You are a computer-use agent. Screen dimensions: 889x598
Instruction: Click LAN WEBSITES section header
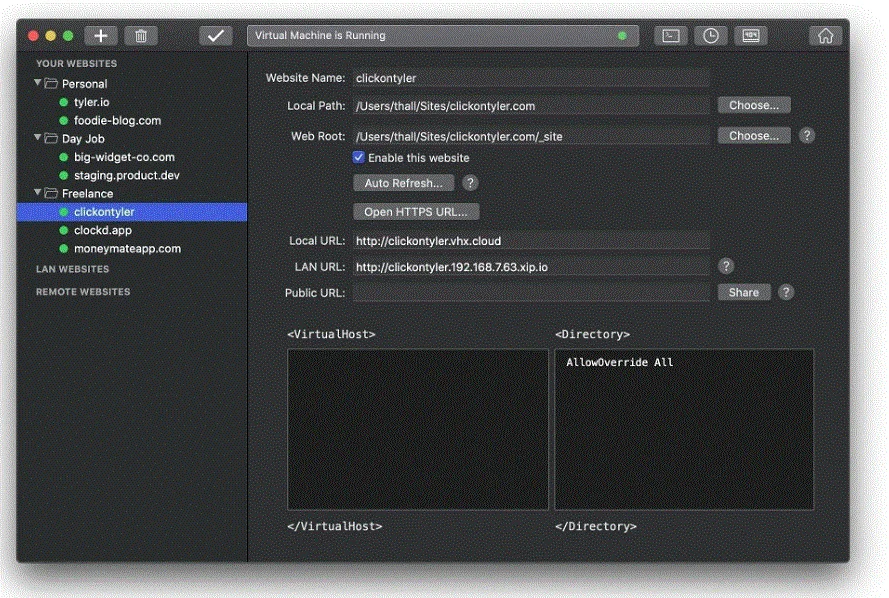pyautogui.click(x=73, y=269)
